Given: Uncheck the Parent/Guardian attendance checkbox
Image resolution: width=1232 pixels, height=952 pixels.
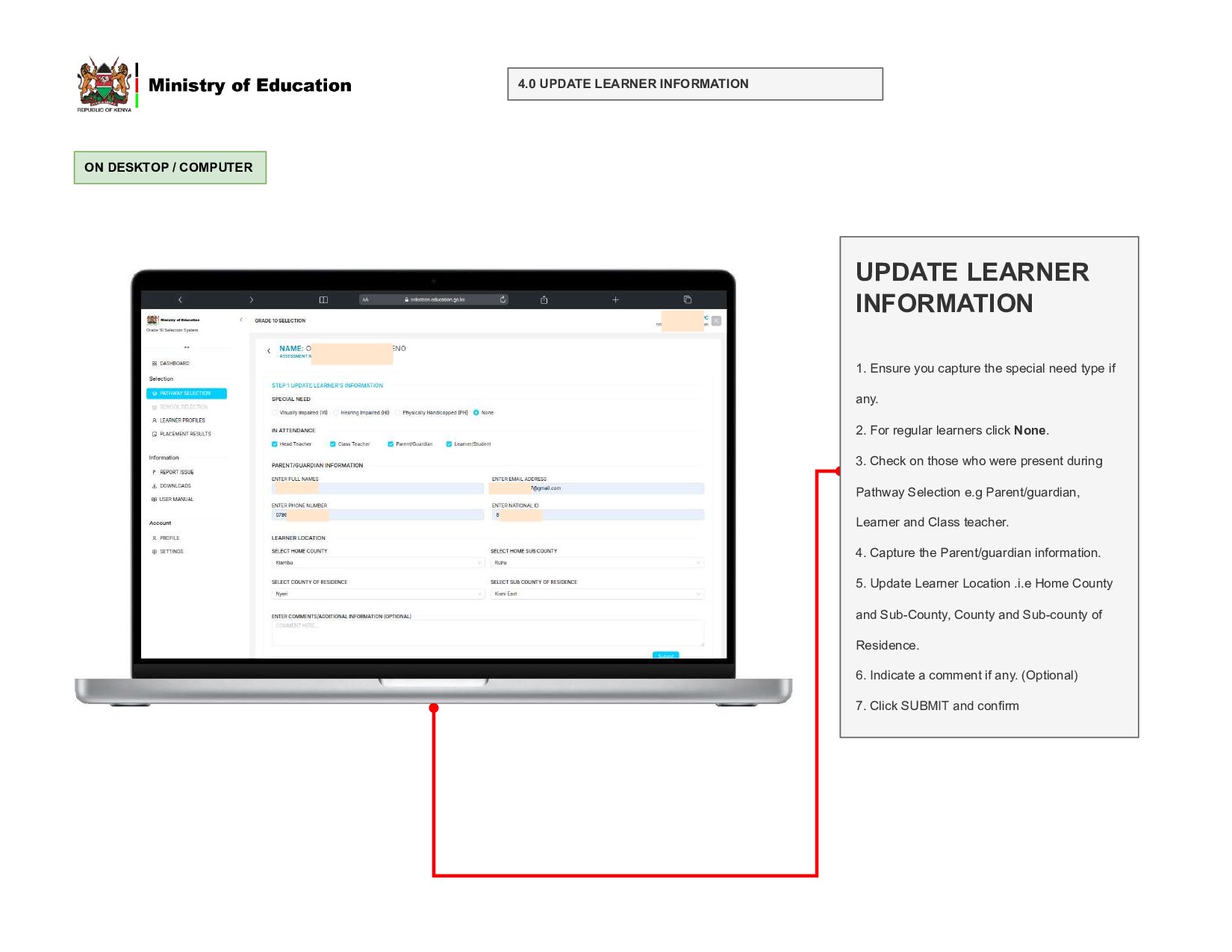Looking at the screenshot, I should pos(391,444).
